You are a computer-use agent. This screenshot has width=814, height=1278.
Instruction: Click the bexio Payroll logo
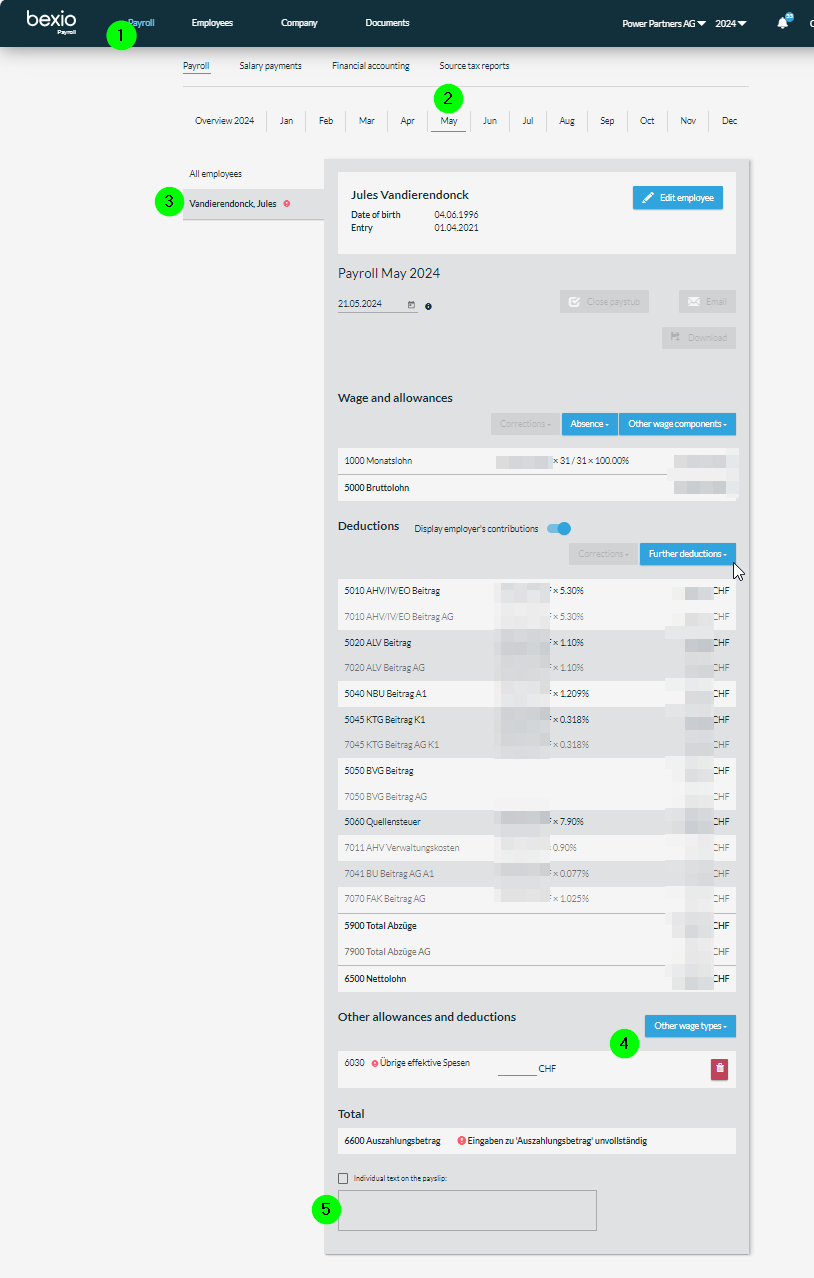coord(51,22)
